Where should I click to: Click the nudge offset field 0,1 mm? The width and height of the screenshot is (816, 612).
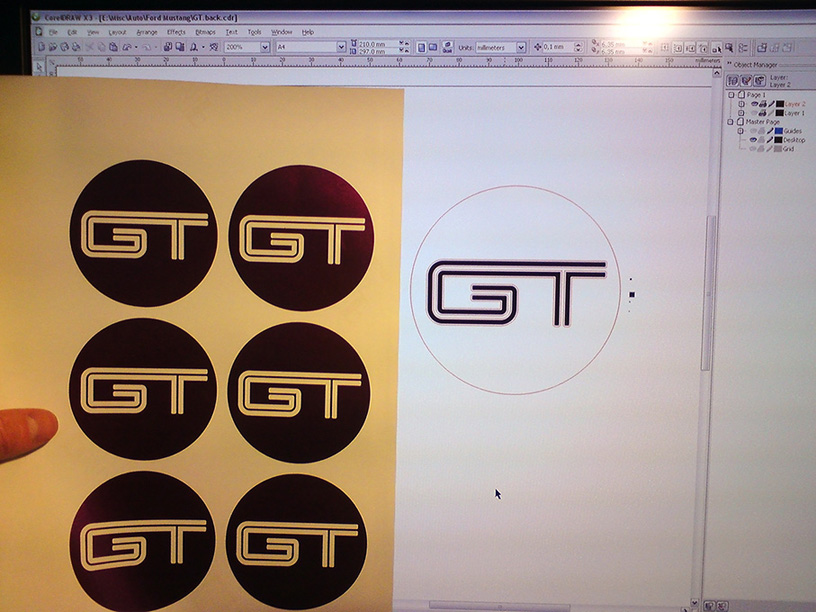558,47
